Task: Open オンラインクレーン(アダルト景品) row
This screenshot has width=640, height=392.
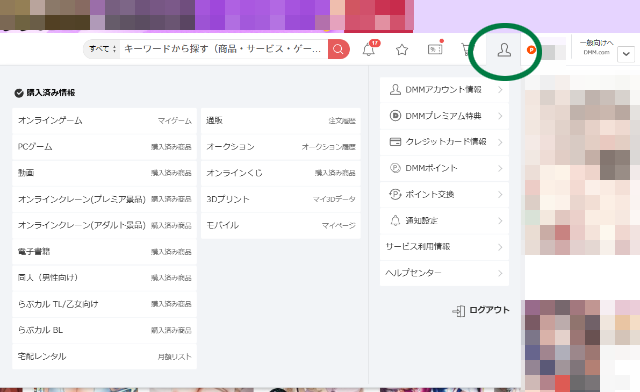Action: pyautogui.click(x=104, y=225)
